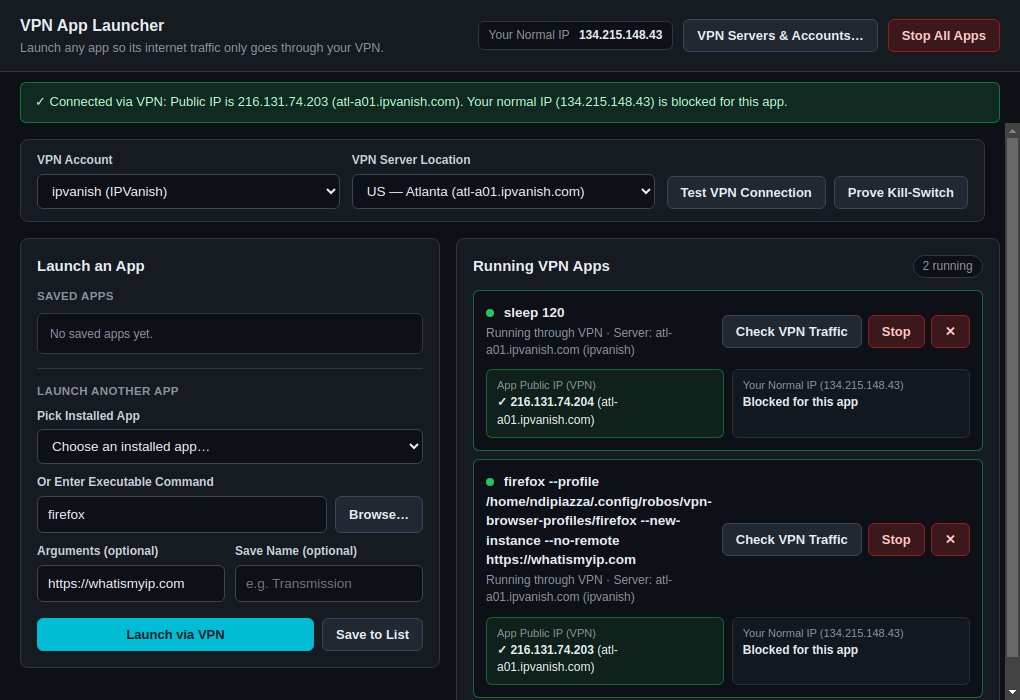Screen dimensions: 1020x700
Task: Click the Launch an App heading
Action: point(90,266)
